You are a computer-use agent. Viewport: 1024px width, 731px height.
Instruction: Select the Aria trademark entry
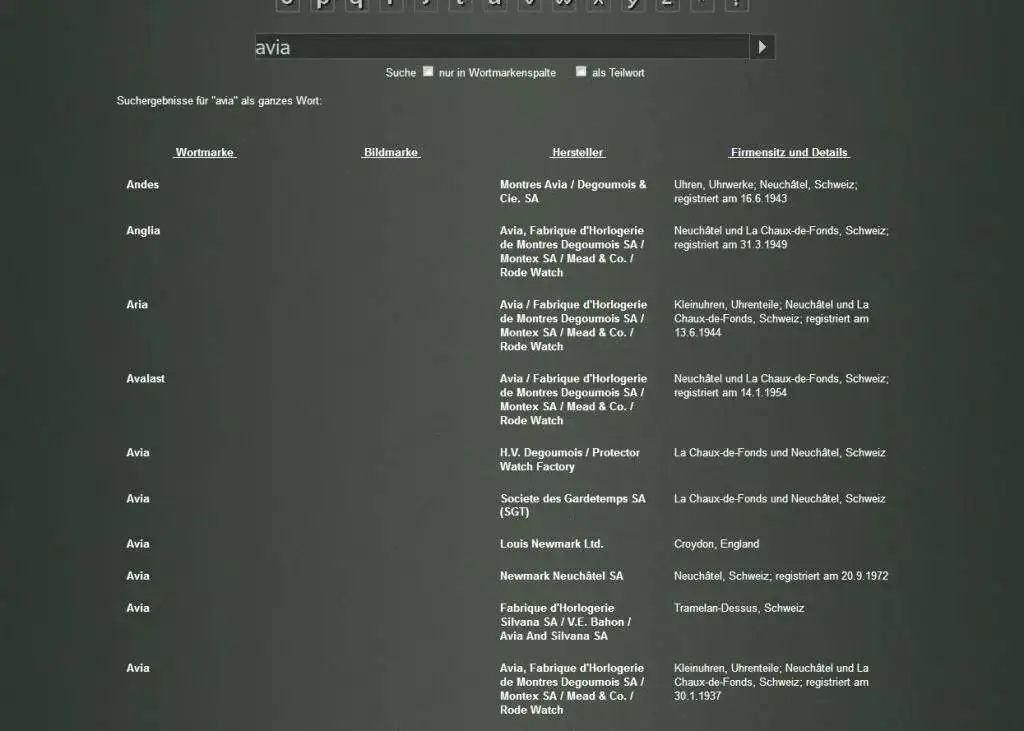137,304
